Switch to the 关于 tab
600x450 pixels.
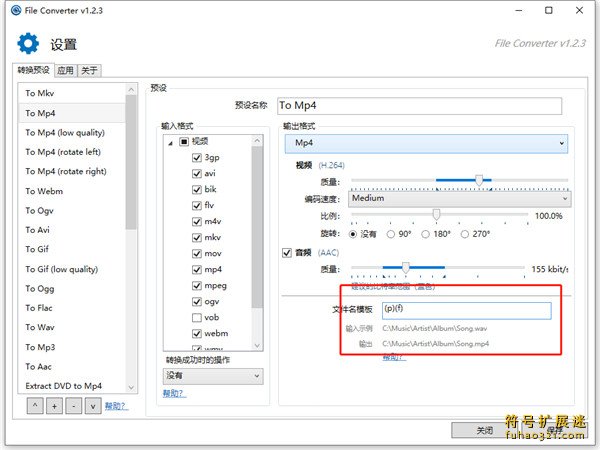coord(90,71)
